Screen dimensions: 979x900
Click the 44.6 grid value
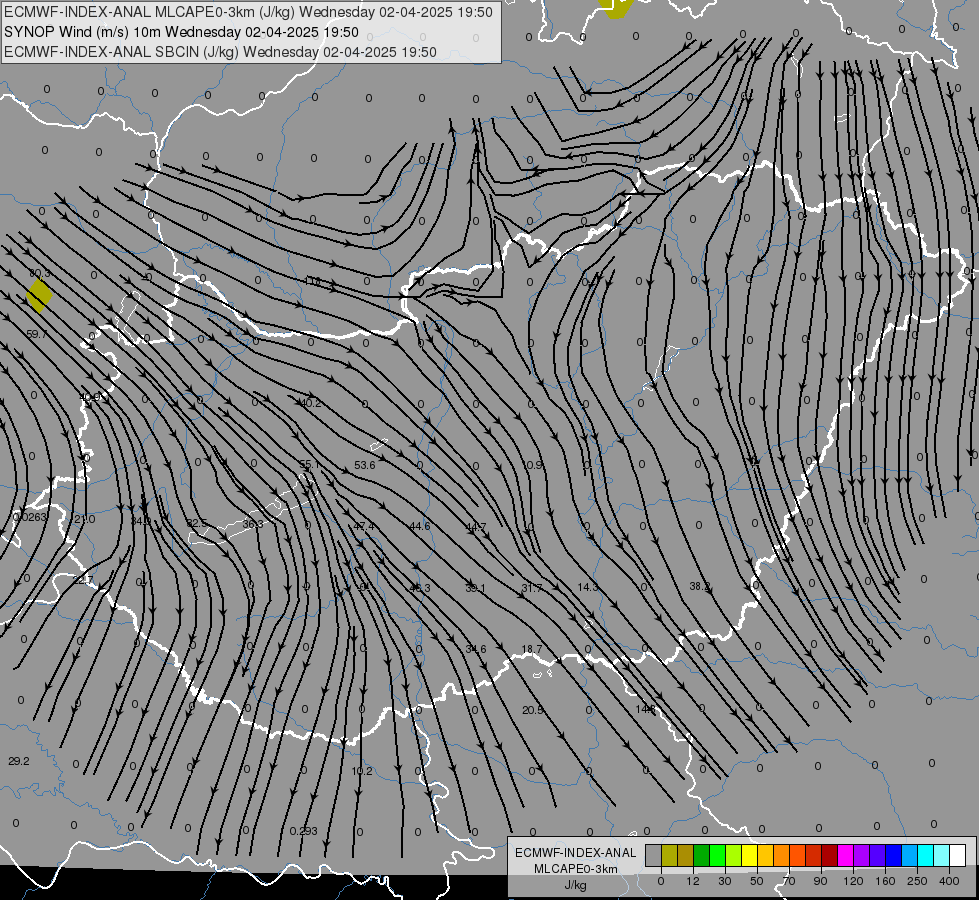[420, 527]
